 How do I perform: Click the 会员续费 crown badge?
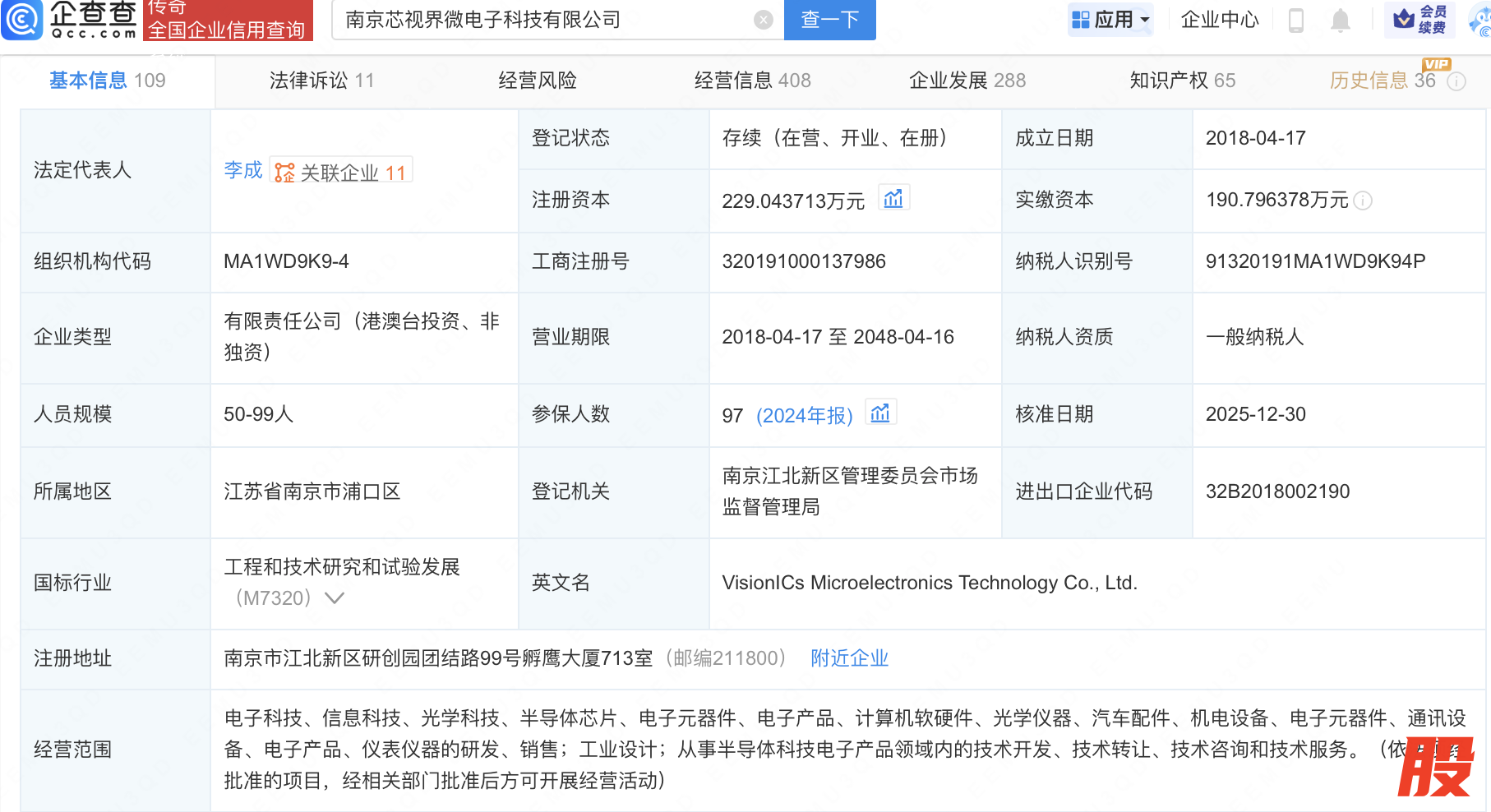point(1420,20)
